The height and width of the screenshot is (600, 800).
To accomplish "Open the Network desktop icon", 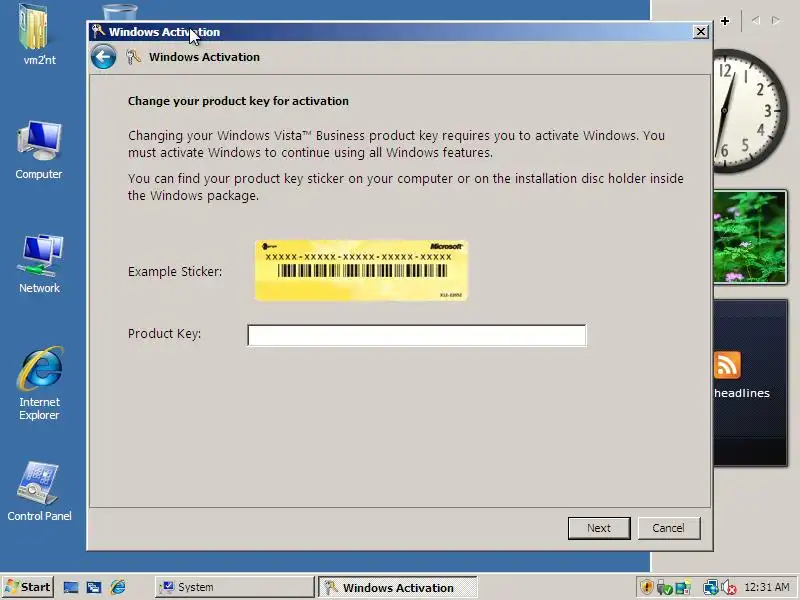I will [39, 264].
